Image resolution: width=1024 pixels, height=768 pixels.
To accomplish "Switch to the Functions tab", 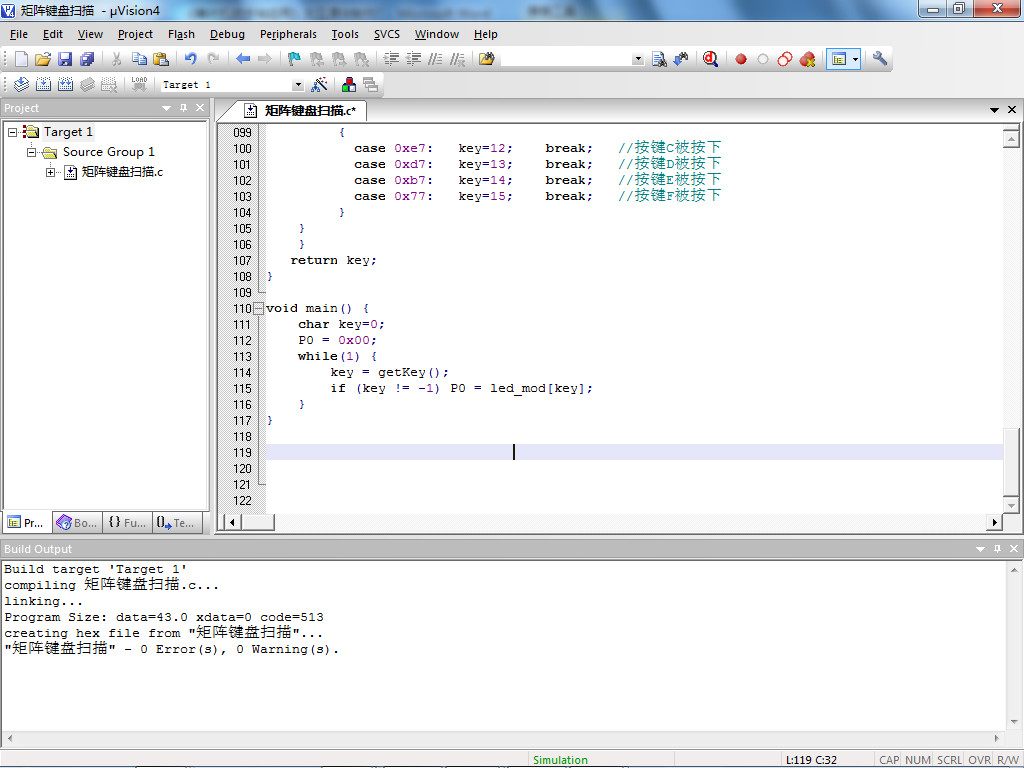I will click(x=126, y=522).
